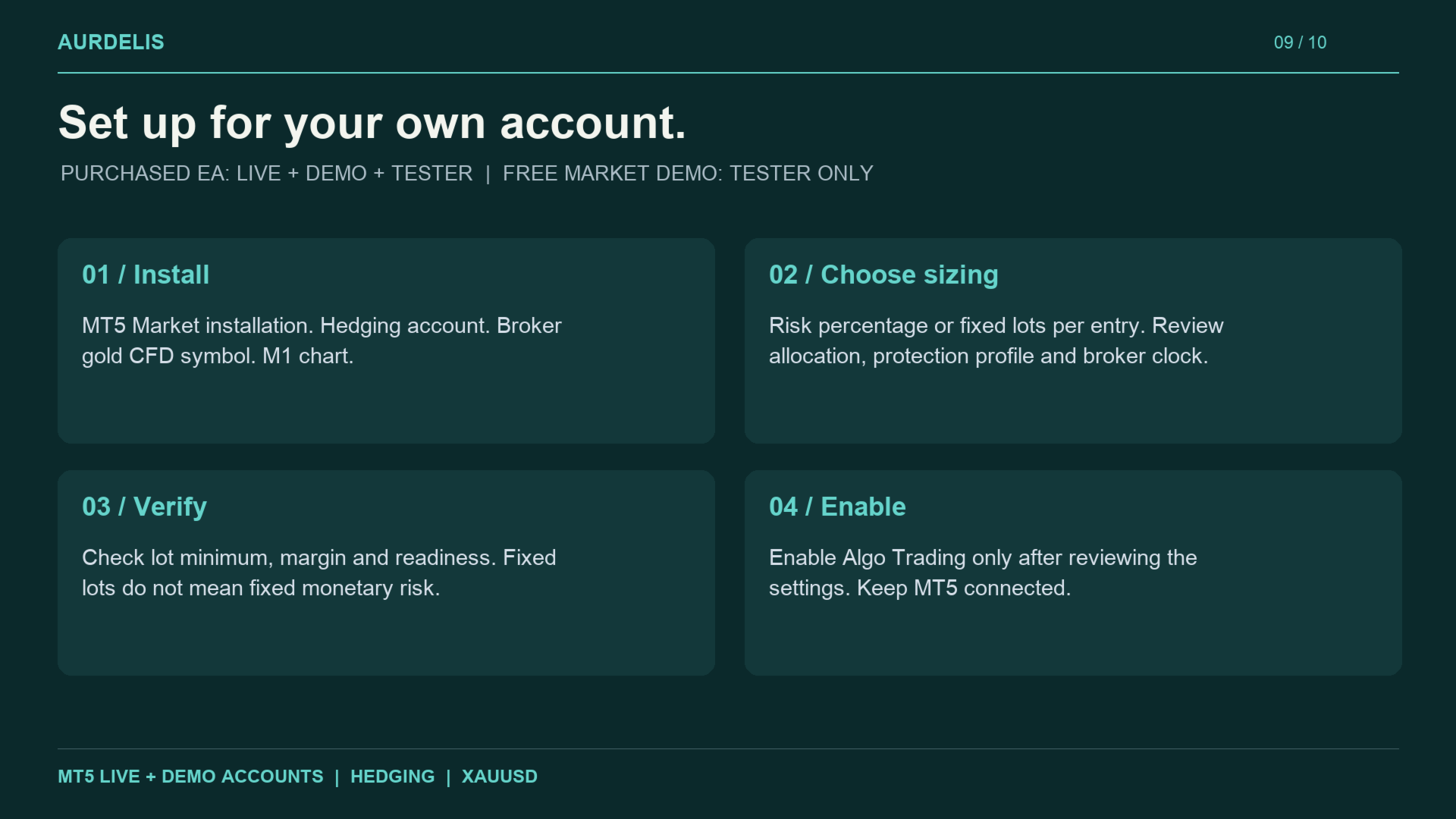Click the Risk percentage or fixed lots text

[x=996, y=340]
